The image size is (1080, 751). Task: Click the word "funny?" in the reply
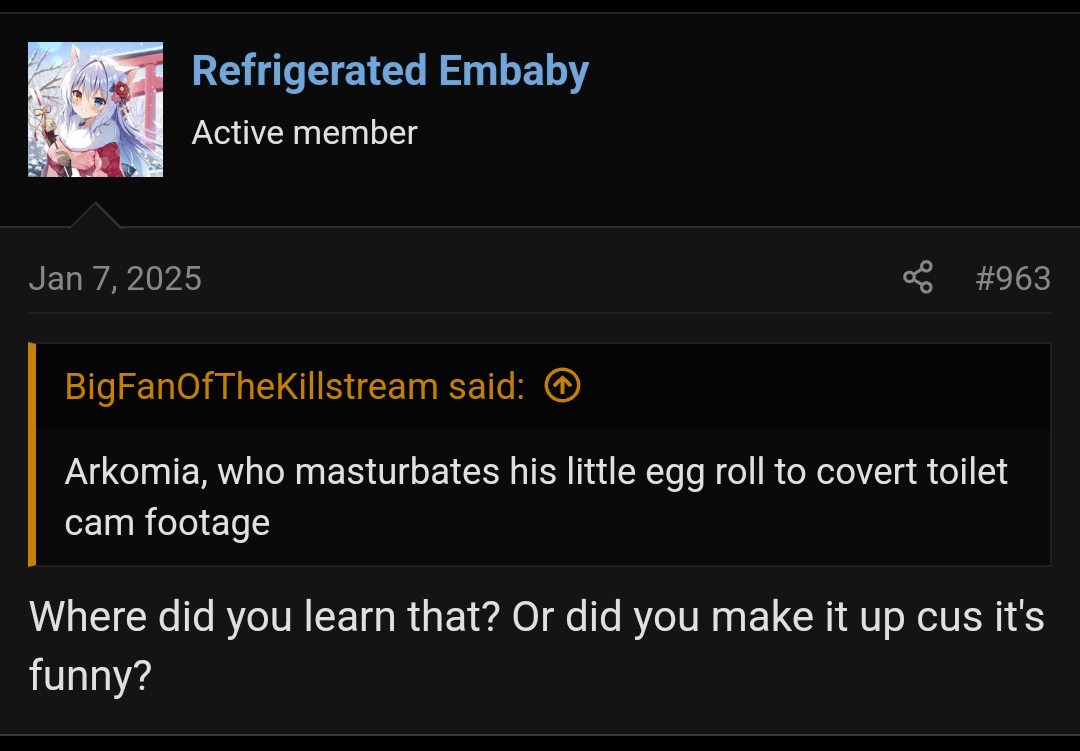[x=90, y=675]
